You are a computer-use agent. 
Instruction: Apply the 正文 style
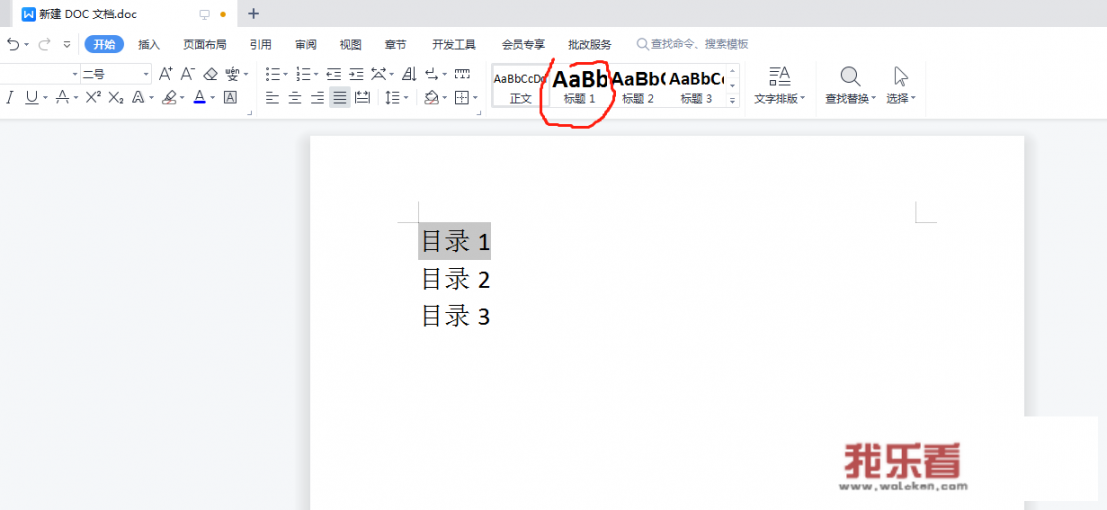[520, 86]
